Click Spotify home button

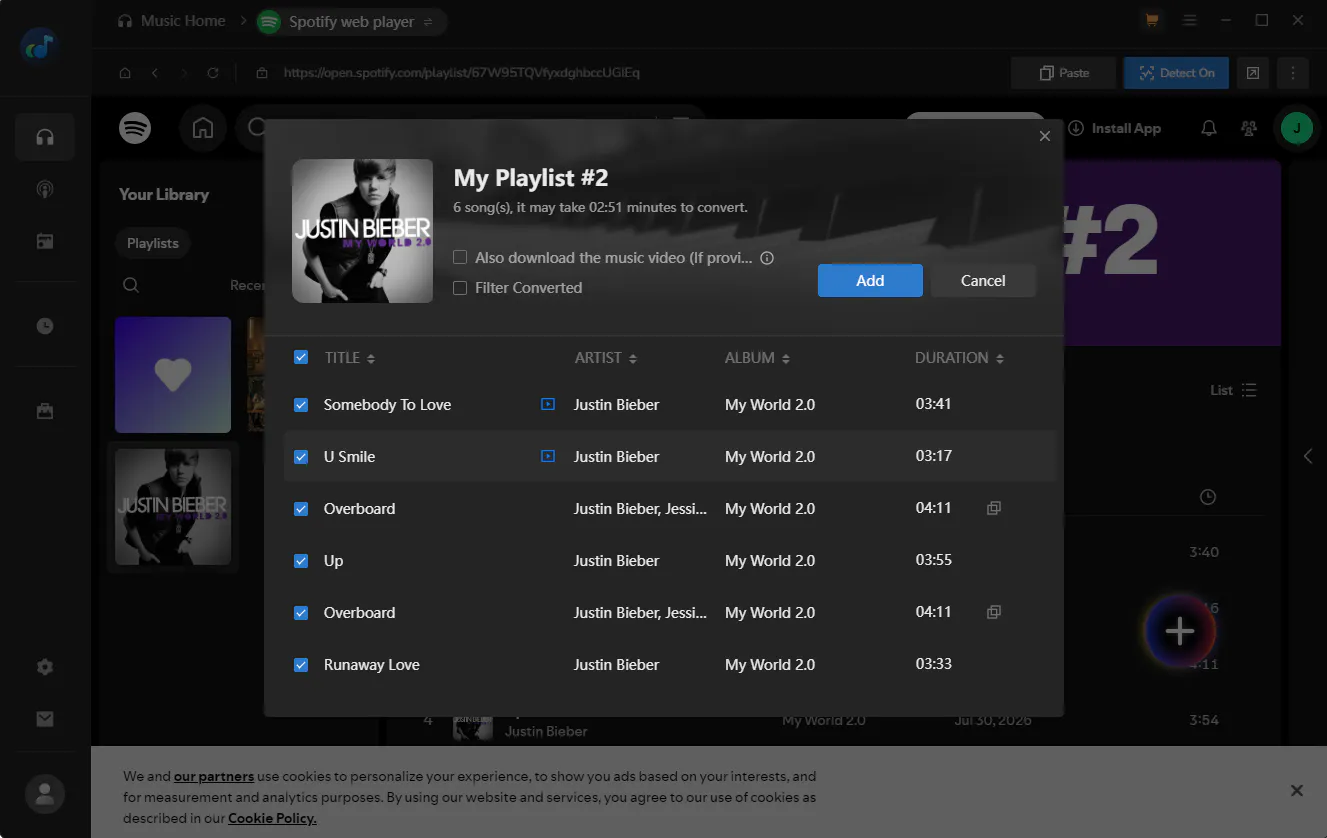pyautogui.click(x=203, y=128)
